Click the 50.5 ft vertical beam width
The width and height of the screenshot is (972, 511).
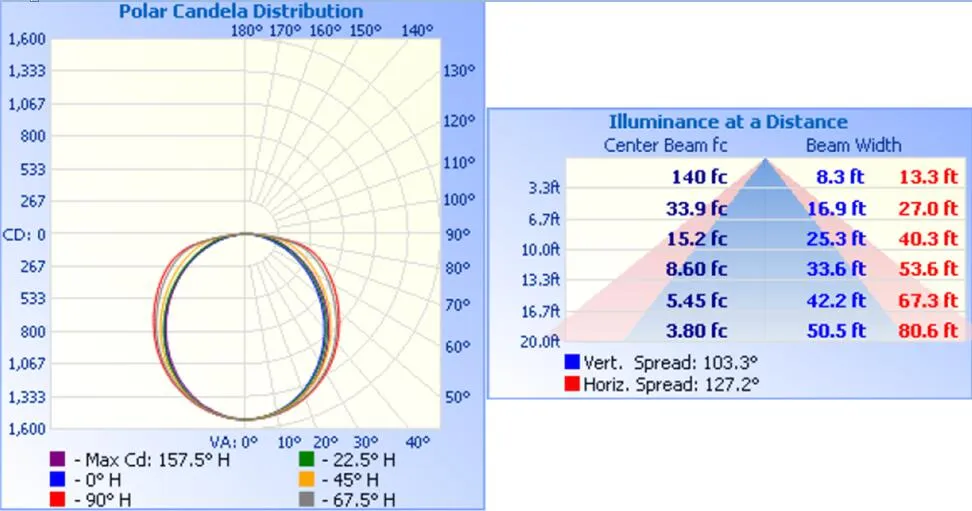836,331
